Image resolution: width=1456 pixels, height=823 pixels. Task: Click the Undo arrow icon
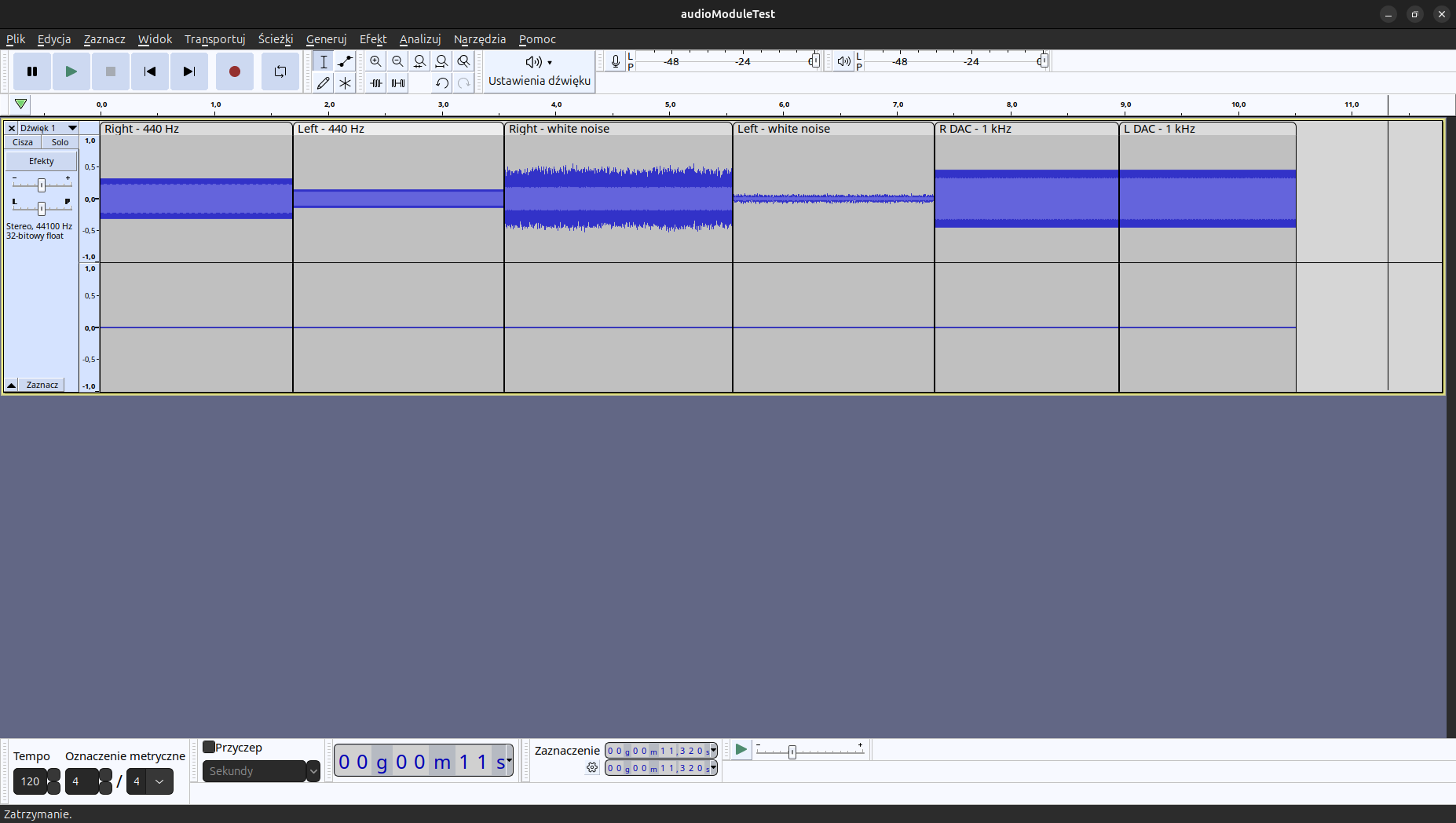click(x=441, y=83)
